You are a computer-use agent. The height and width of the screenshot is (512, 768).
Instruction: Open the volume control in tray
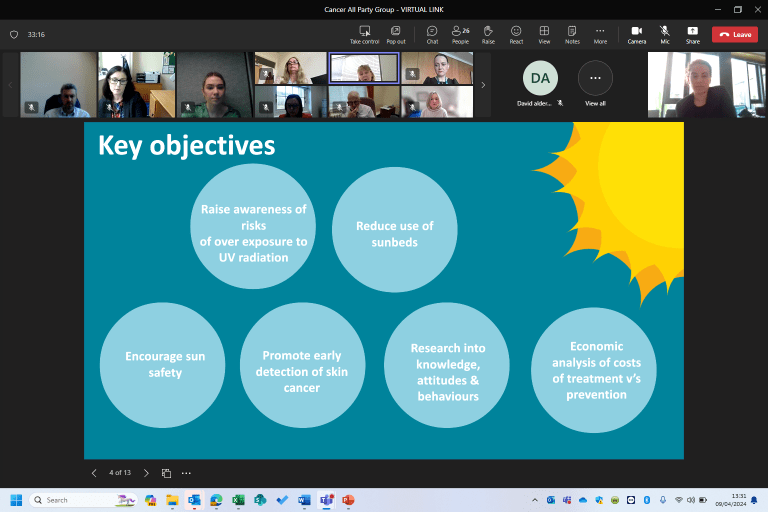click(691, 500)
